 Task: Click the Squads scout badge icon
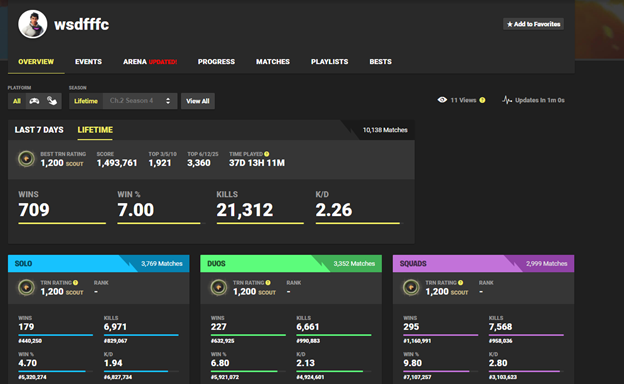411,287
